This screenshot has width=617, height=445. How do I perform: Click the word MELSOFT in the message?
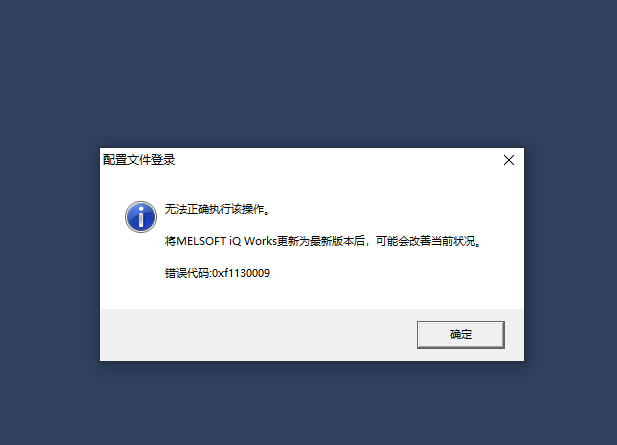(x=201, y=241)
